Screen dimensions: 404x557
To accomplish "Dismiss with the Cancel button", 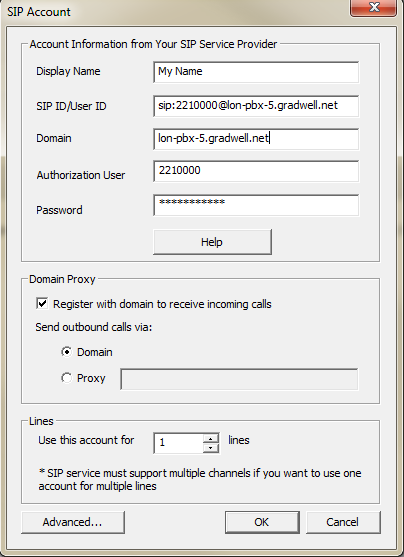I will click(343, 522).
